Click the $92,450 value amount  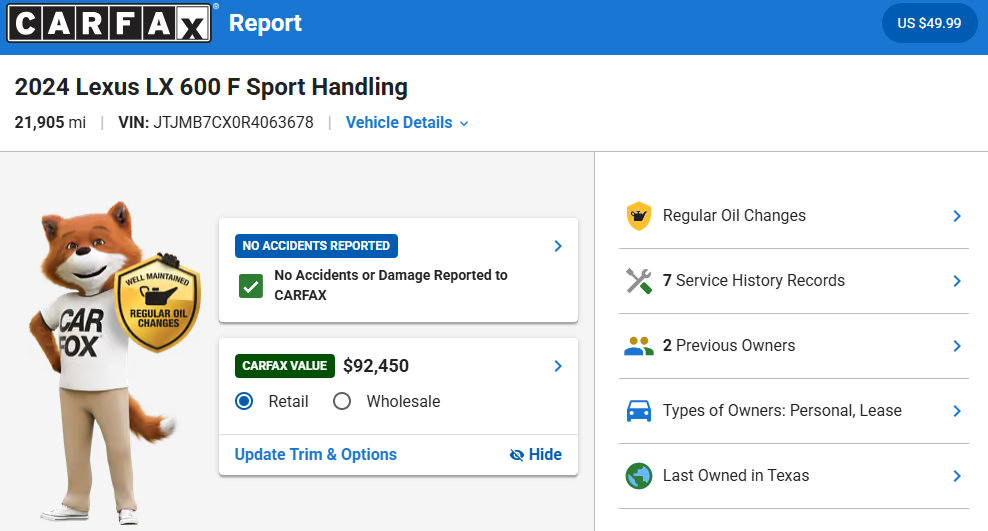coord(376,366)
